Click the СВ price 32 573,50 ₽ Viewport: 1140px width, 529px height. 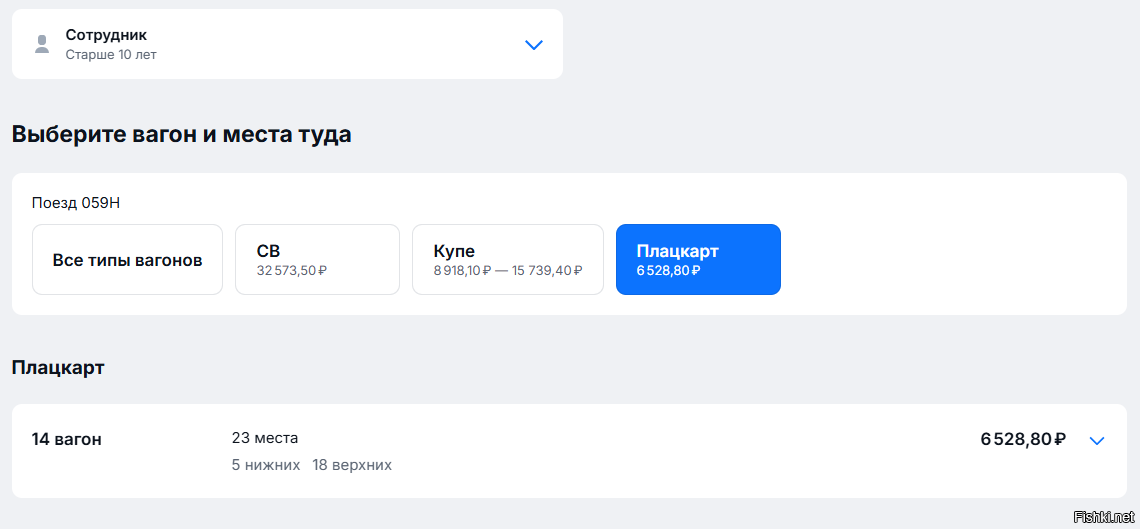click(x=292, y=270)
